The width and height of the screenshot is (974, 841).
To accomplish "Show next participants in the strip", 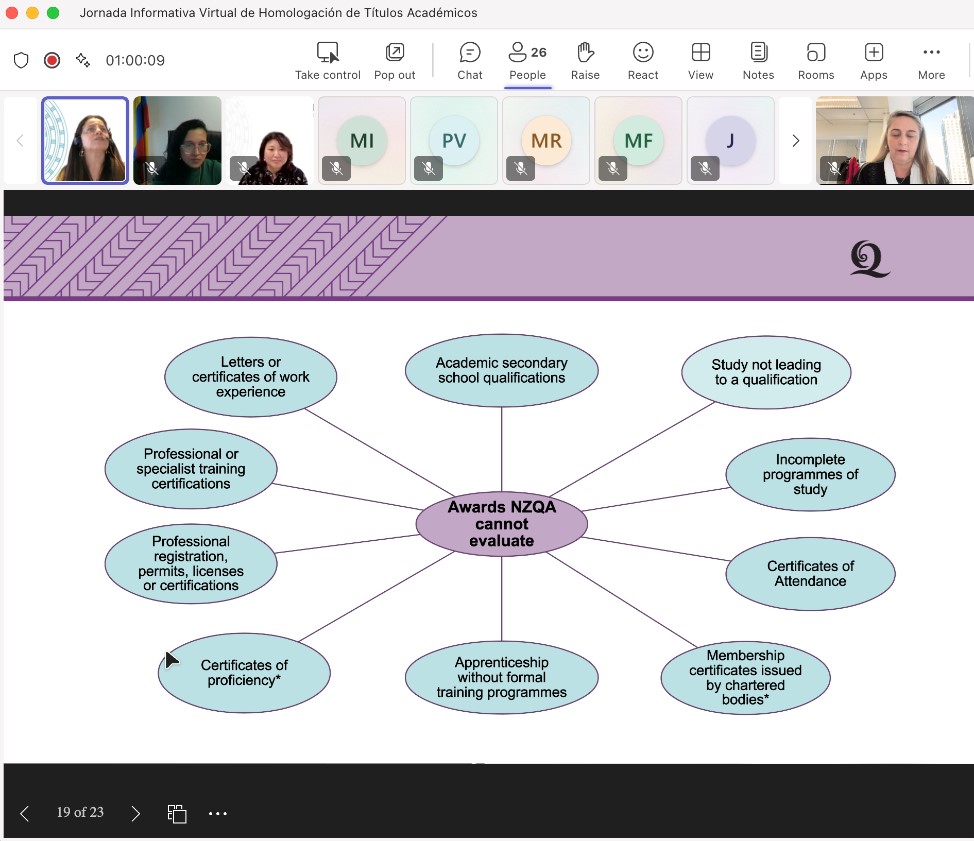I will [796, 141].
